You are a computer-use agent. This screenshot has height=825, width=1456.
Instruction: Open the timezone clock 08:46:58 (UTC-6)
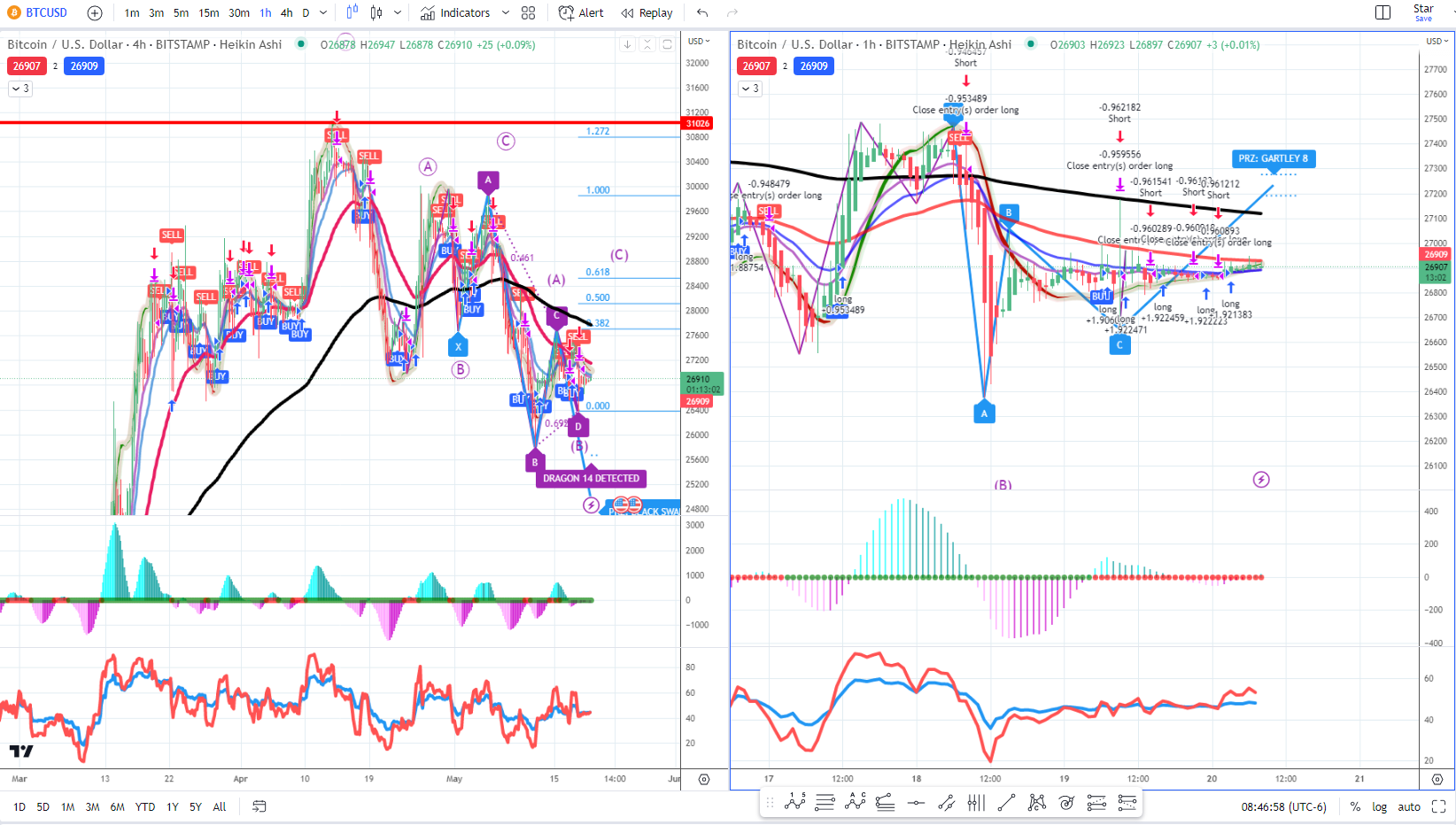1283,806
